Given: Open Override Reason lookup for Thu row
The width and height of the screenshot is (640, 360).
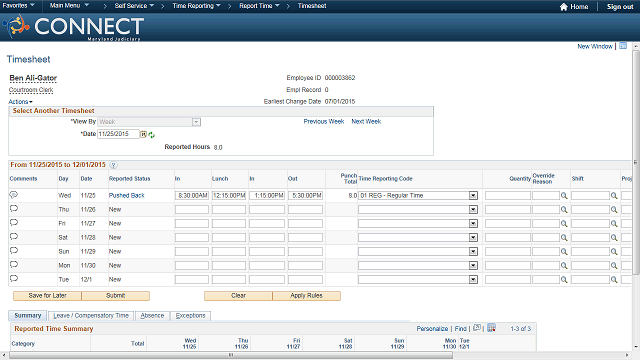Looking at the screenshot, I should coord(564,210).
